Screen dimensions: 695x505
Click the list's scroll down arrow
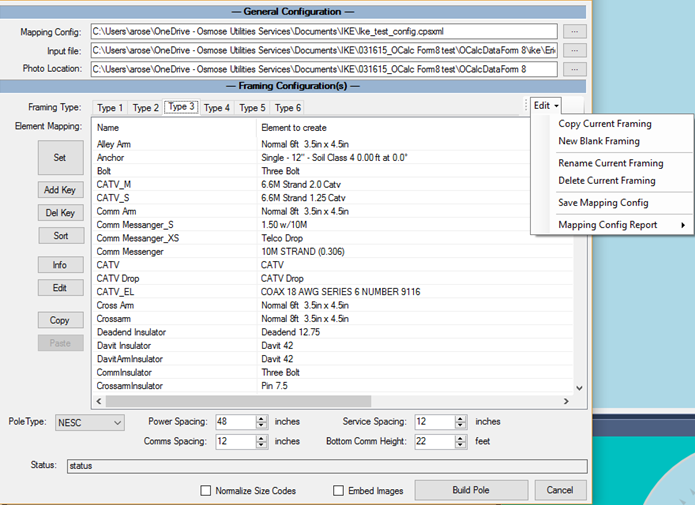click(x=579, y=388)
